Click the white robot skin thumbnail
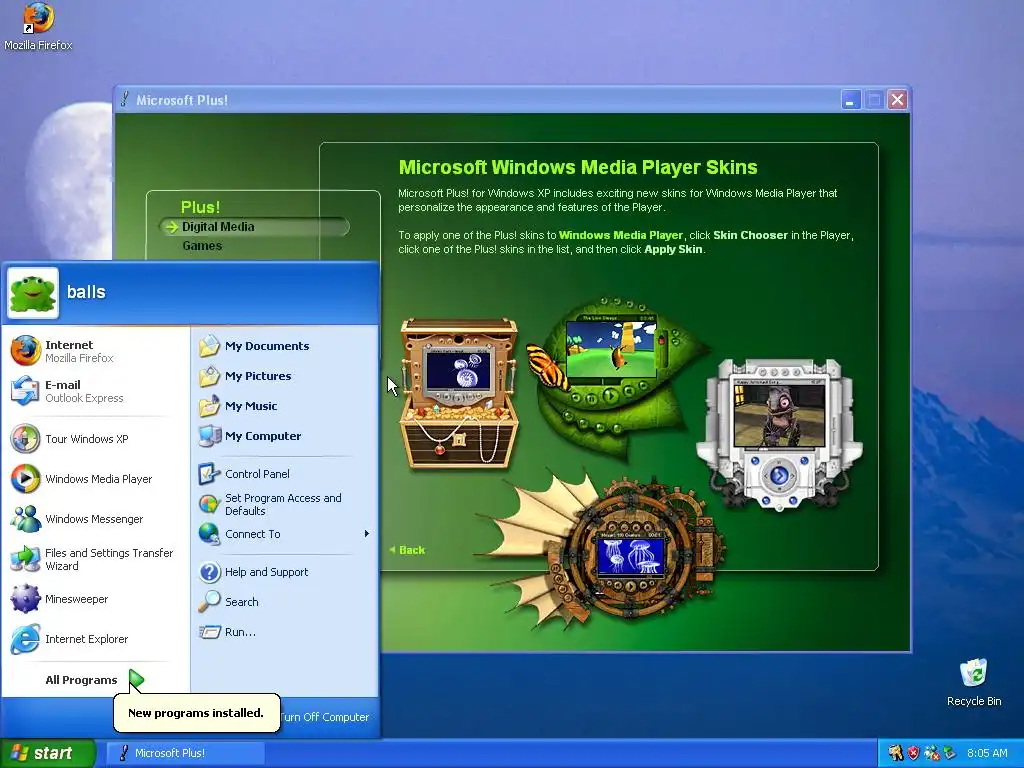 click(x=779, y=434)
